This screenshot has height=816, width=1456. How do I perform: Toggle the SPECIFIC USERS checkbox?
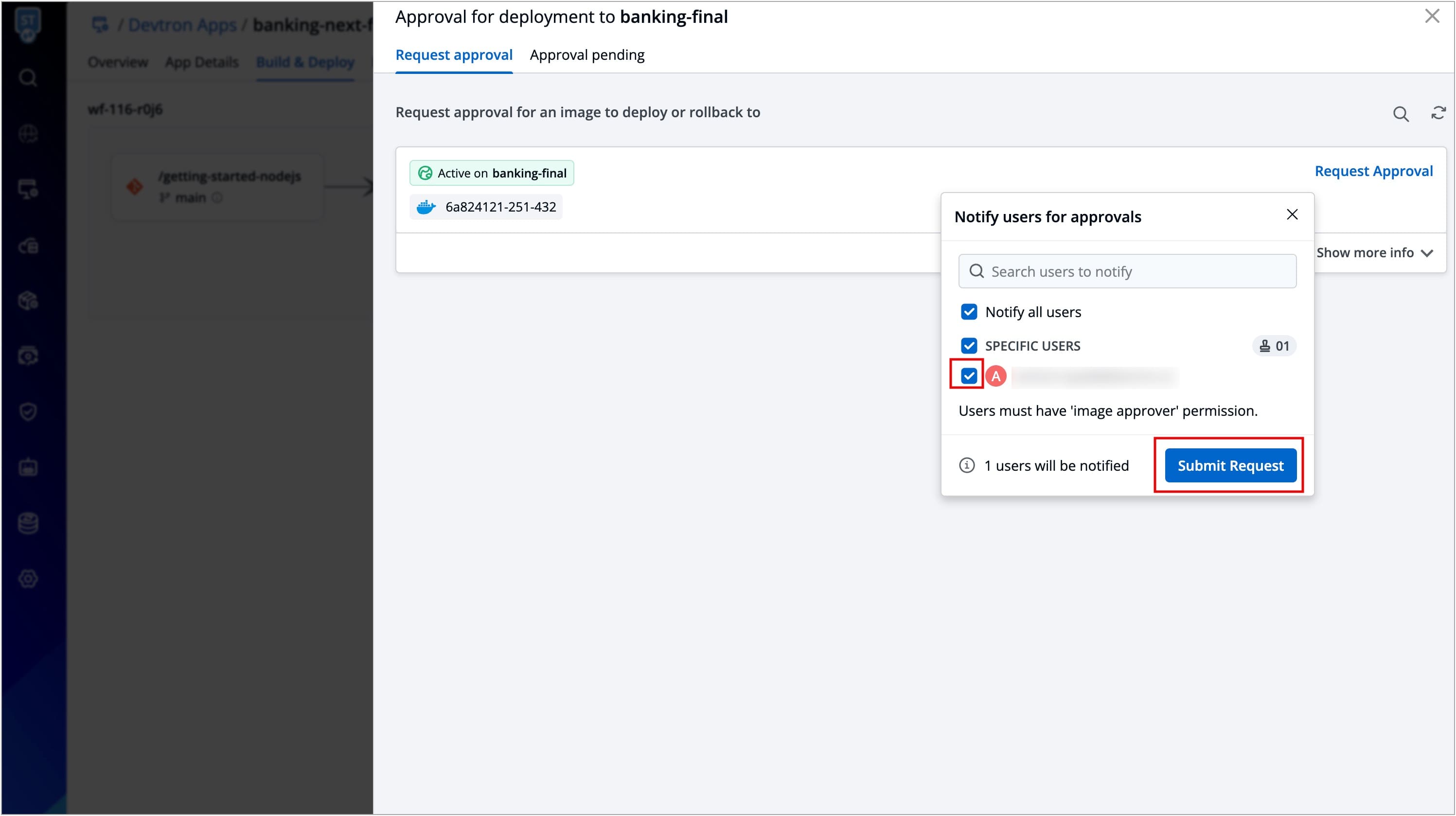tap(969, 346)
